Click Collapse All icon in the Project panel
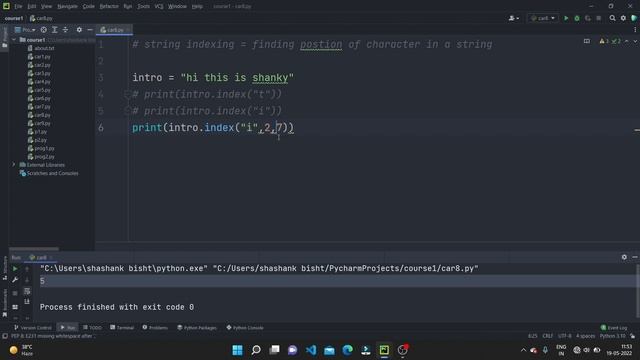Image resolution: width=640 pixels, height=360 pixels. [x=65, y=30]
